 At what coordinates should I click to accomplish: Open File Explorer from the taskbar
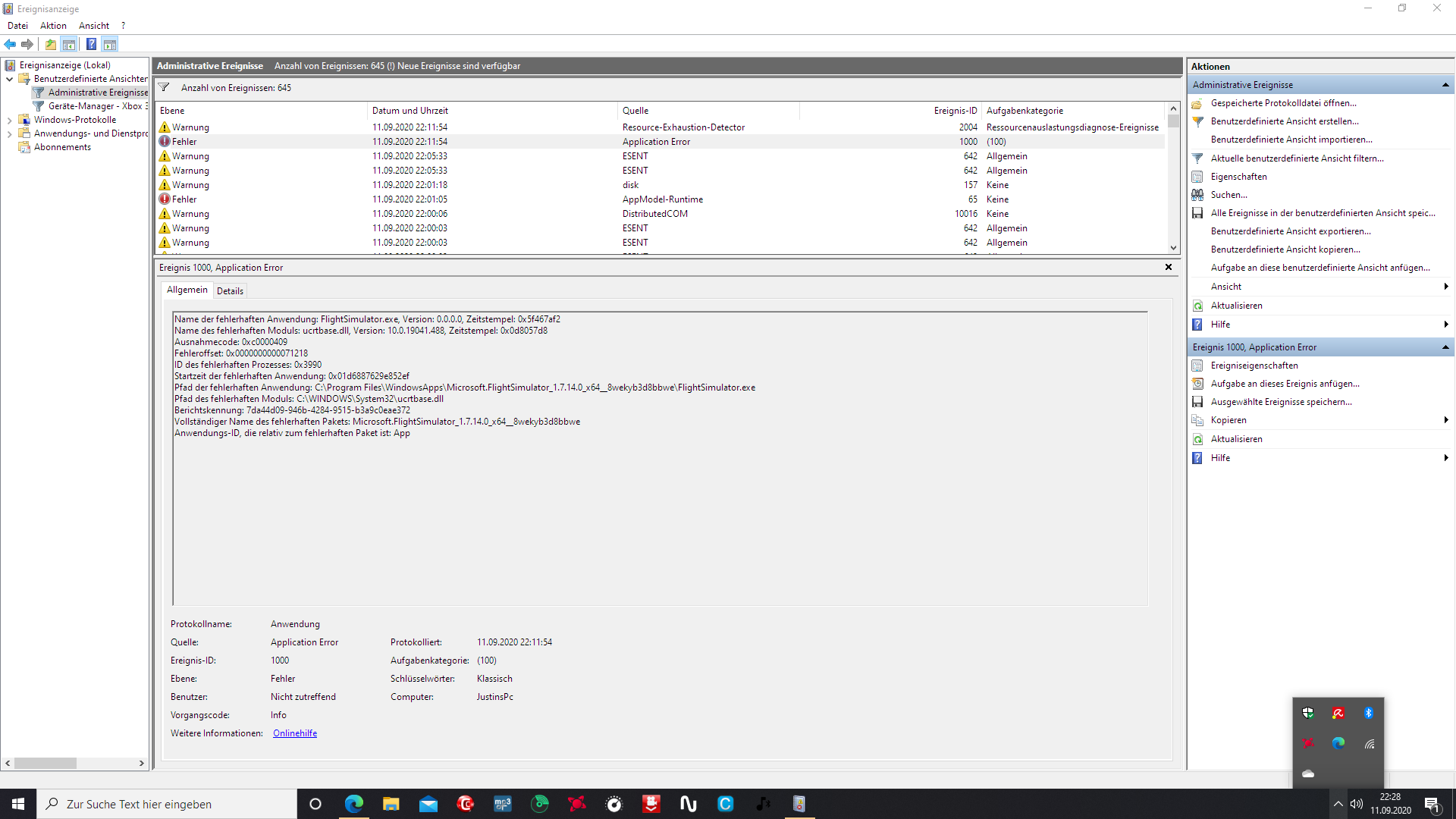[391, 804]
